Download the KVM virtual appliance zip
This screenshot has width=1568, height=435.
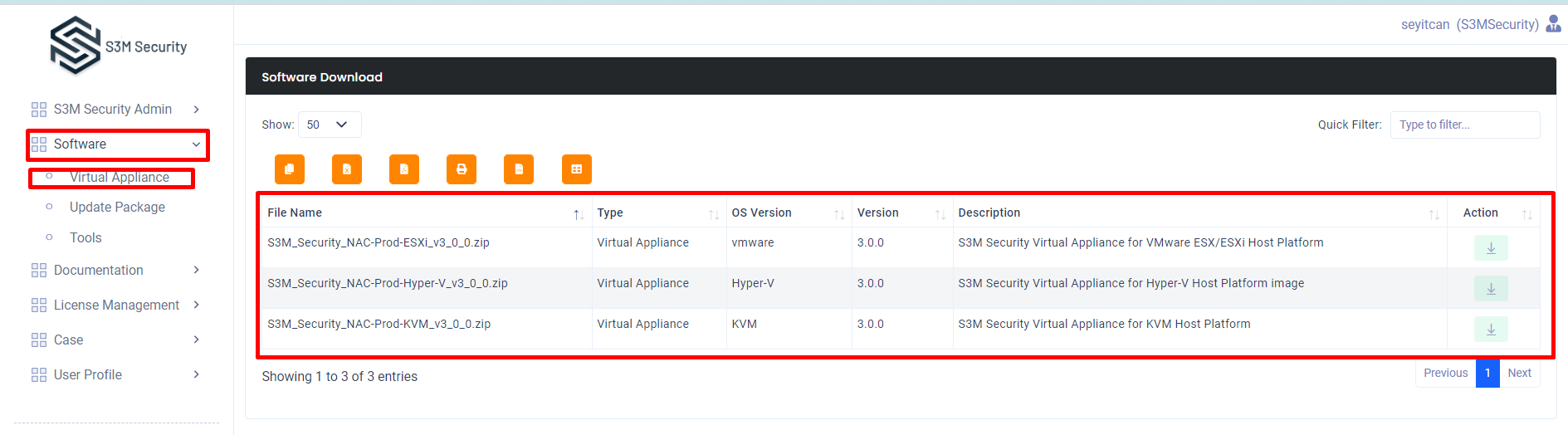click(1491, 330)
